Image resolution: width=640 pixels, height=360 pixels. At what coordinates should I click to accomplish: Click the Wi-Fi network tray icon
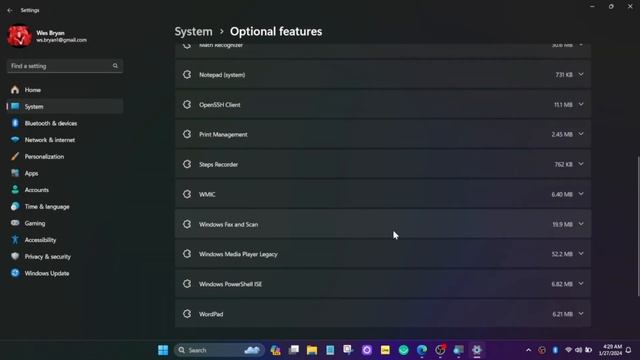tap(568, 350)
